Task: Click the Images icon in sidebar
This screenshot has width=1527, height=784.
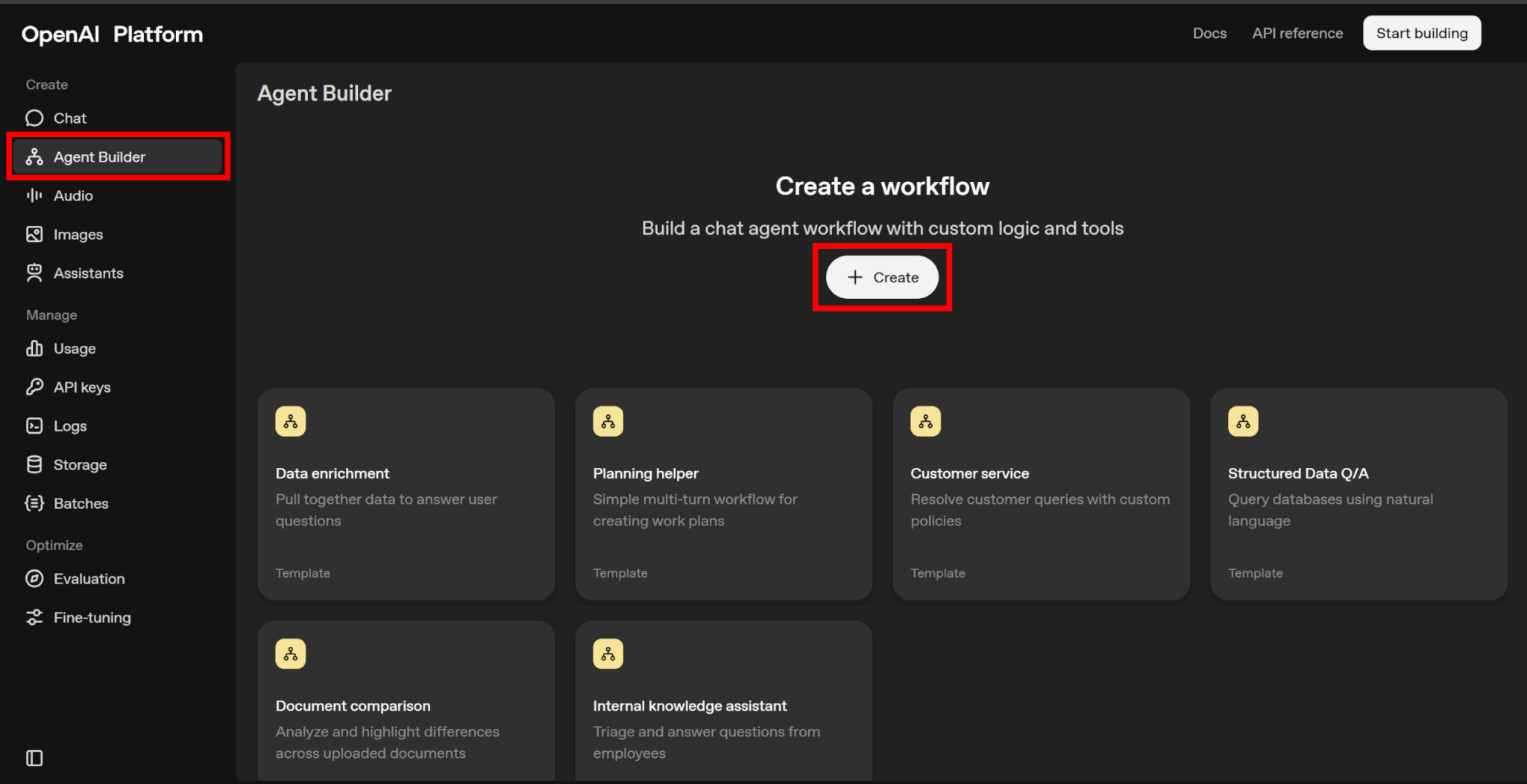Action: (34, 235)
